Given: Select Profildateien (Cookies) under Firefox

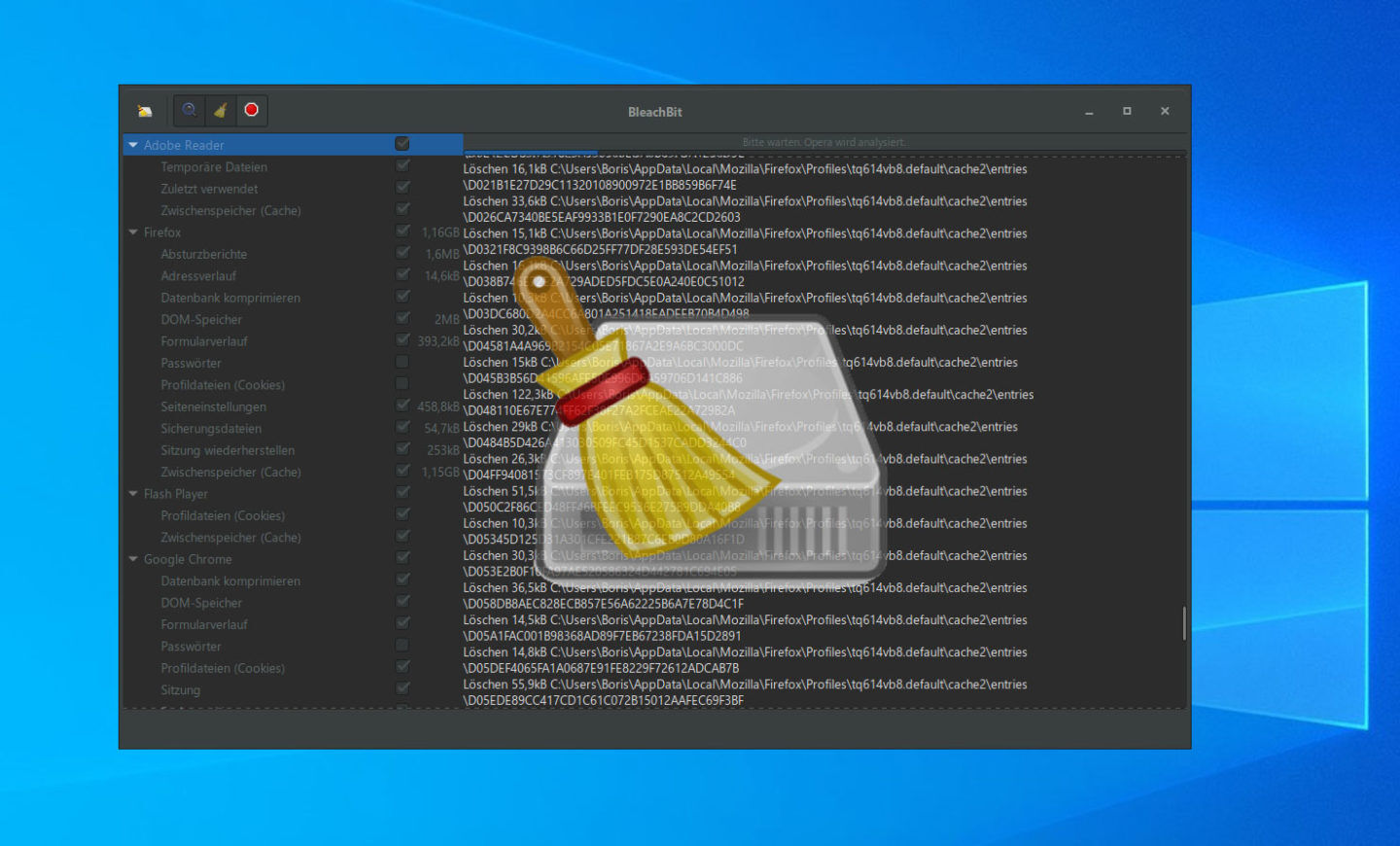Looking at the screenshot, I should (x=223, y=385).
